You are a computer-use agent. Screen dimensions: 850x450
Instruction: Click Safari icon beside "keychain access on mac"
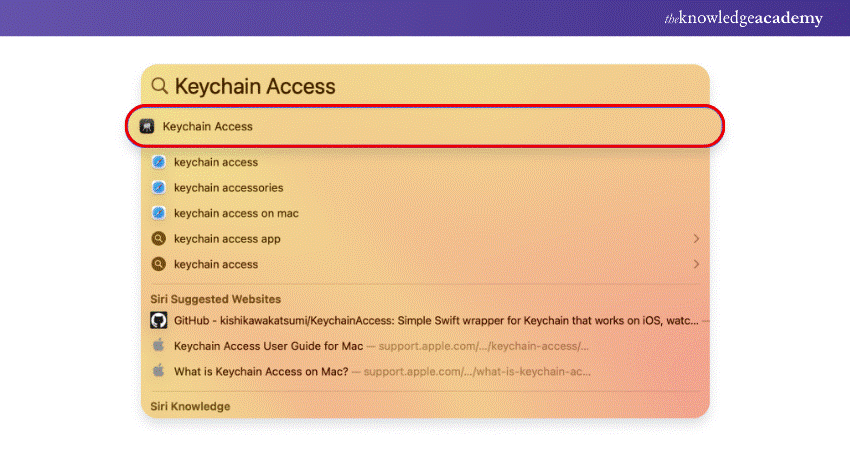click(158, 213)
